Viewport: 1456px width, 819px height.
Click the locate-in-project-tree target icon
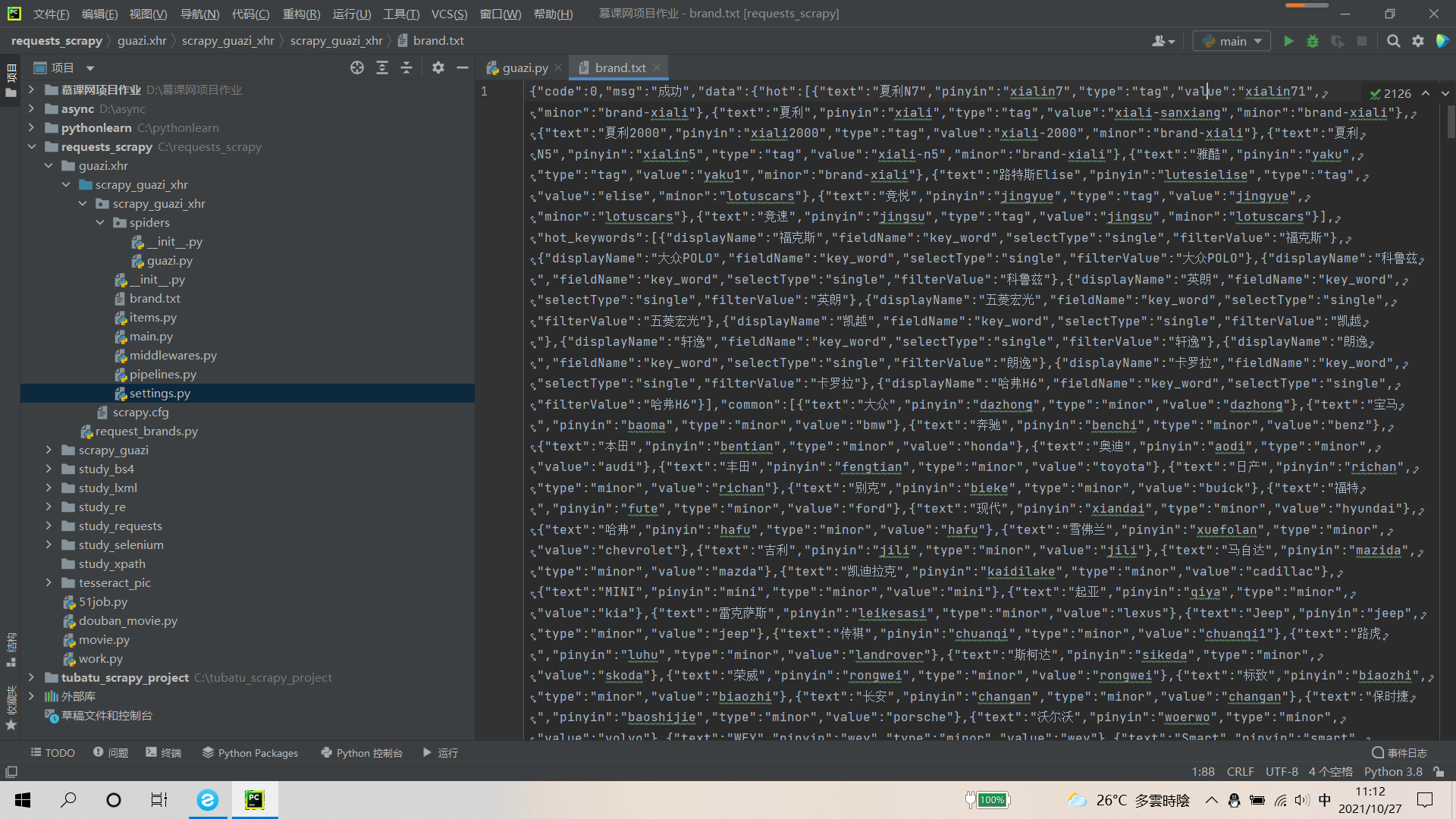coord(357,67)
